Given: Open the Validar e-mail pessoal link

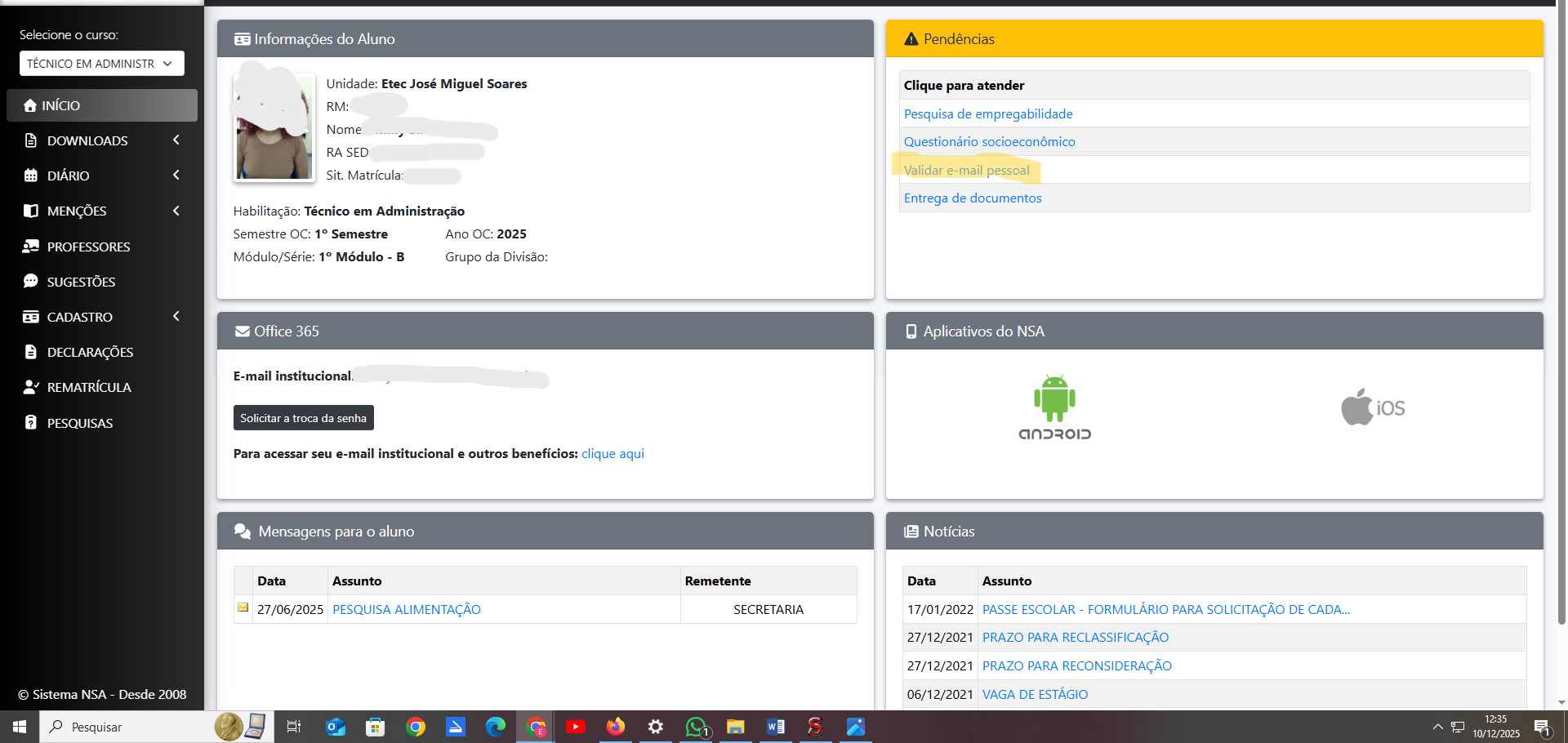Looking at the screenshot, I should [x=966, y=170].
